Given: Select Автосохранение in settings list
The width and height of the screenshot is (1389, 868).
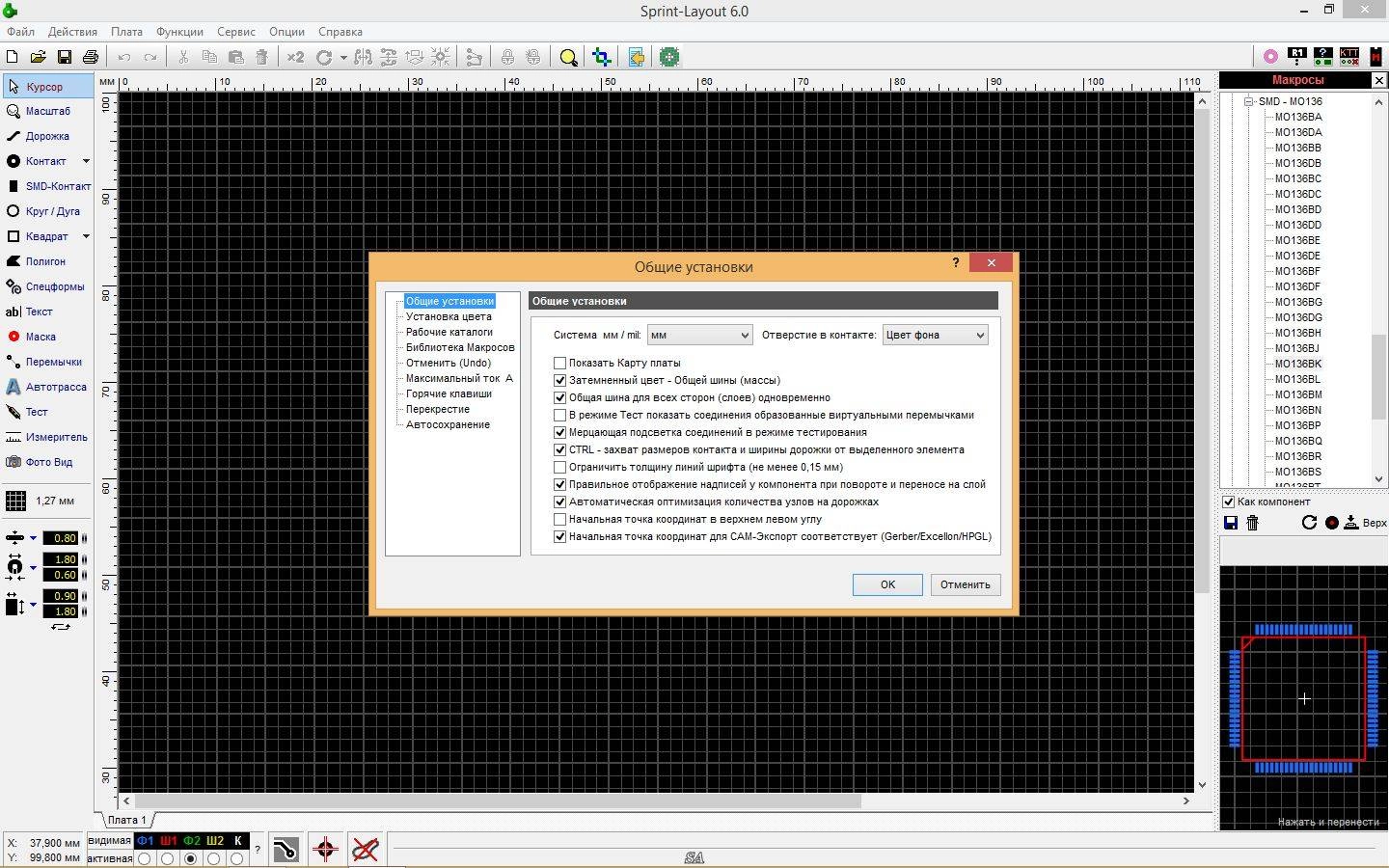Looking at the screenshot, I should coord(448,424).
